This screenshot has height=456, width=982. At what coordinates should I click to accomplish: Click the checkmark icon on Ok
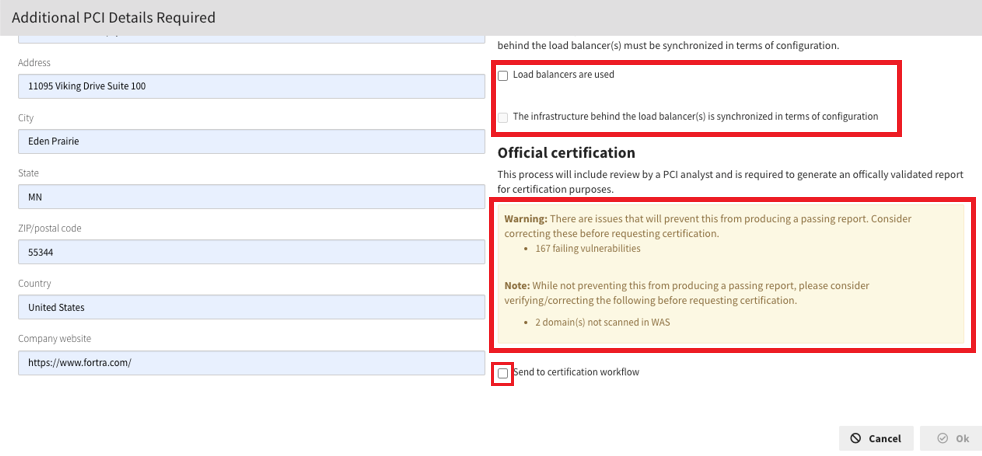point(941,438)
